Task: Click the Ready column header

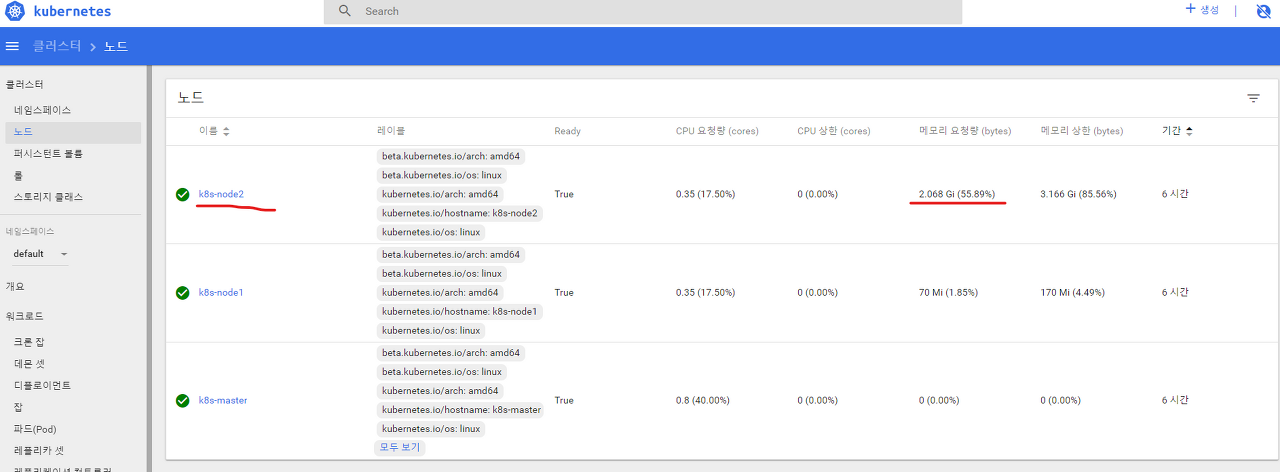Action: (567, 131)
